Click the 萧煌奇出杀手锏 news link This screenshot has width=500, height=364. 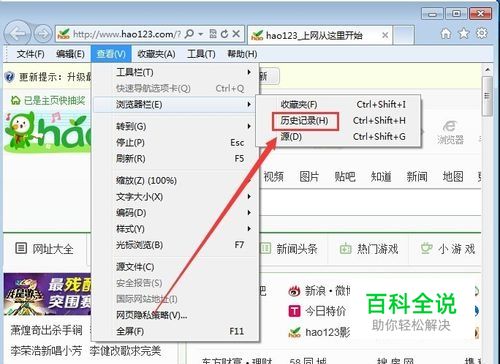tap(46, 330)
